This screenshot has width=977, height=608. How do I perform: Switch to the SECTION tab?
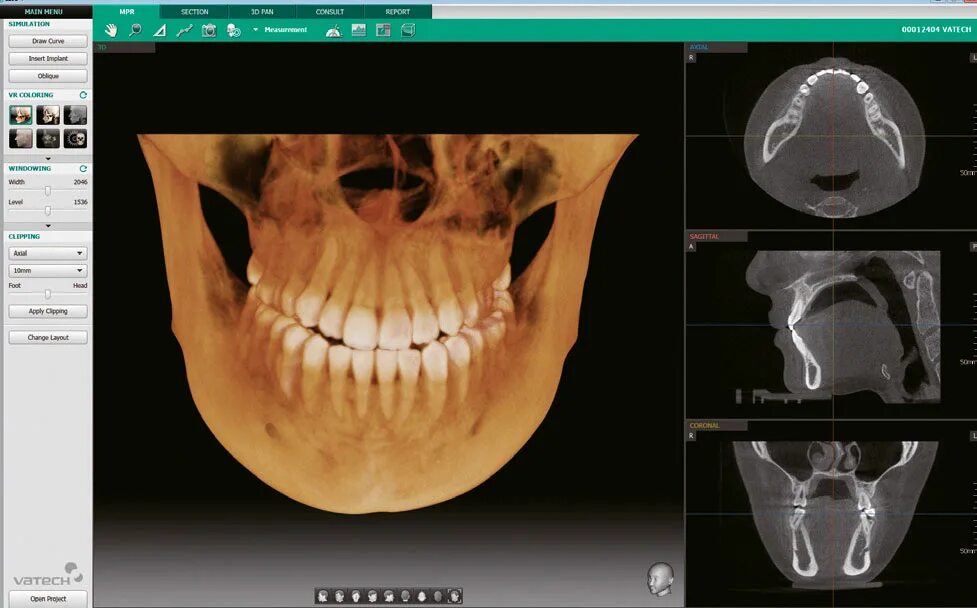(193, 11)
